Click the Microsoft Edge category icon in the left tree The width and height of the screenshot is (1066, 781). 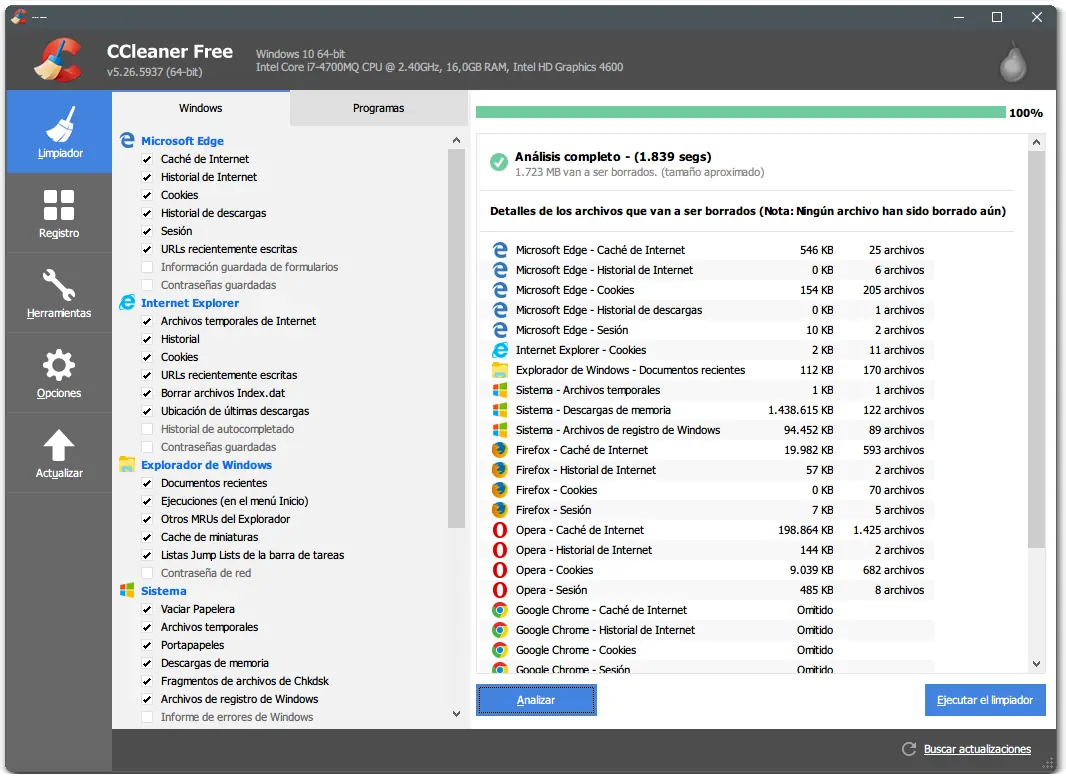[127, 140]
